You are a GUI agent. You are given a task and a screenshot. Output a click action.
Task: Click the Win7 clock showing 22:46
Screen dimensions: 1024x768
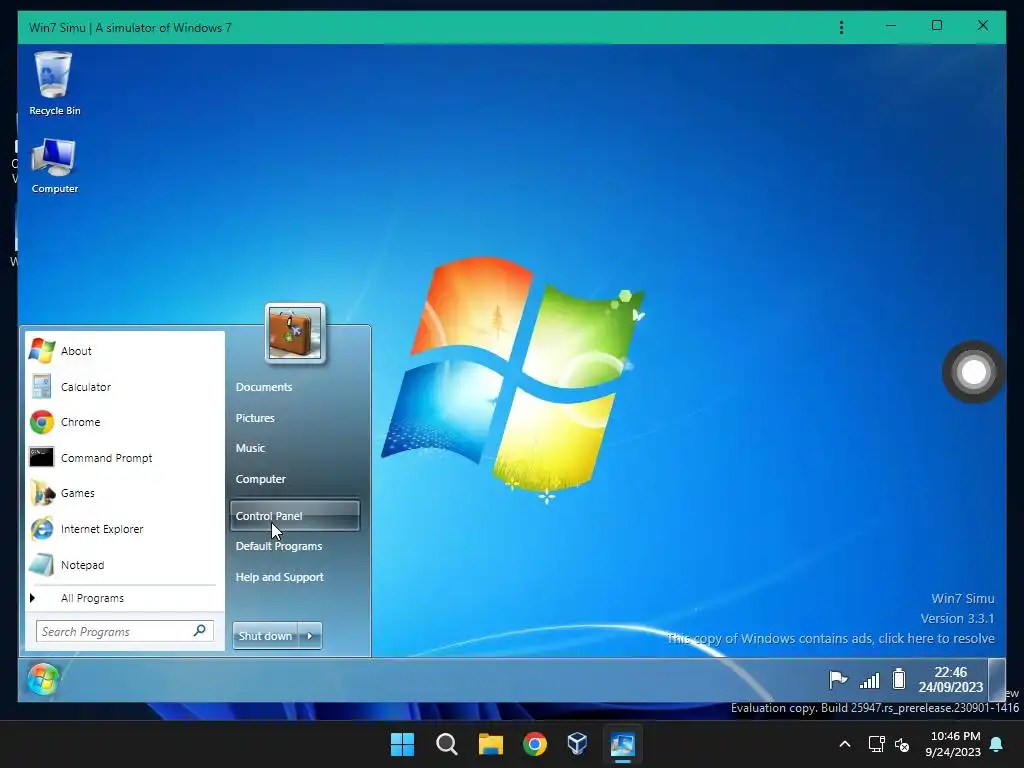tap(950, 680)
